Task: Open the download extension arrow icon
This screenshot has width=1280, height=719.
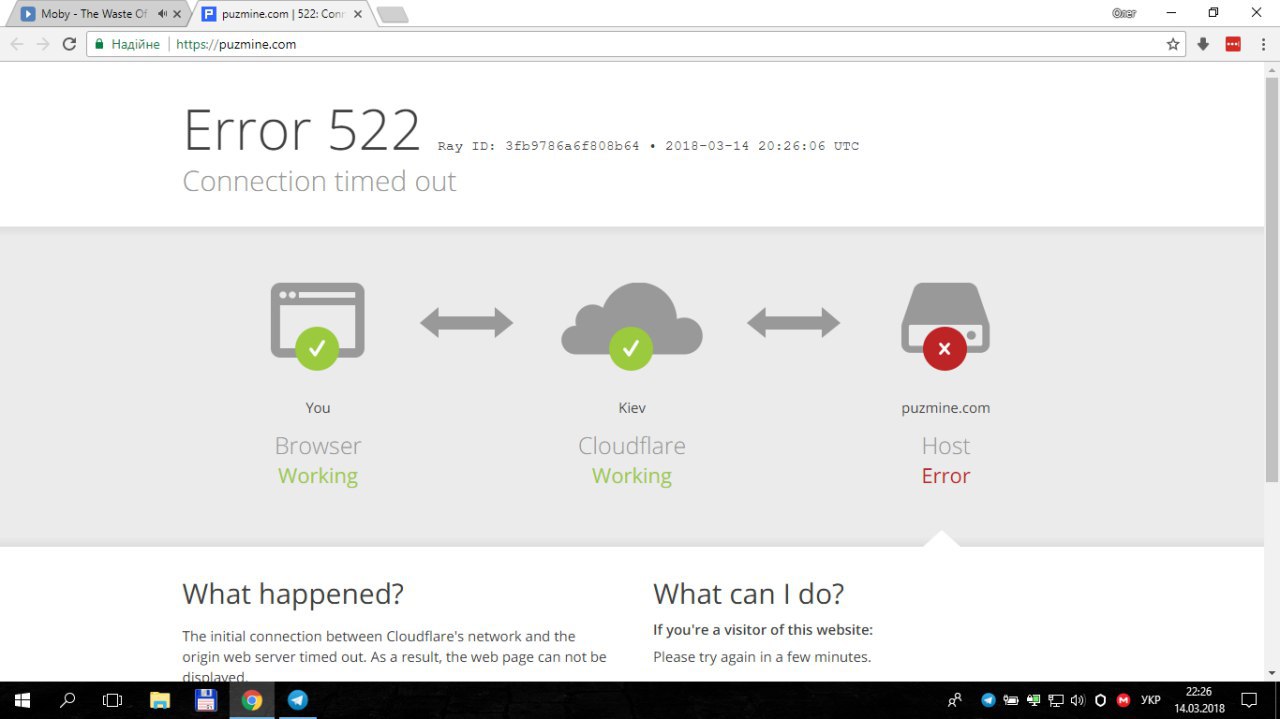Action: tap(1203, 44)
